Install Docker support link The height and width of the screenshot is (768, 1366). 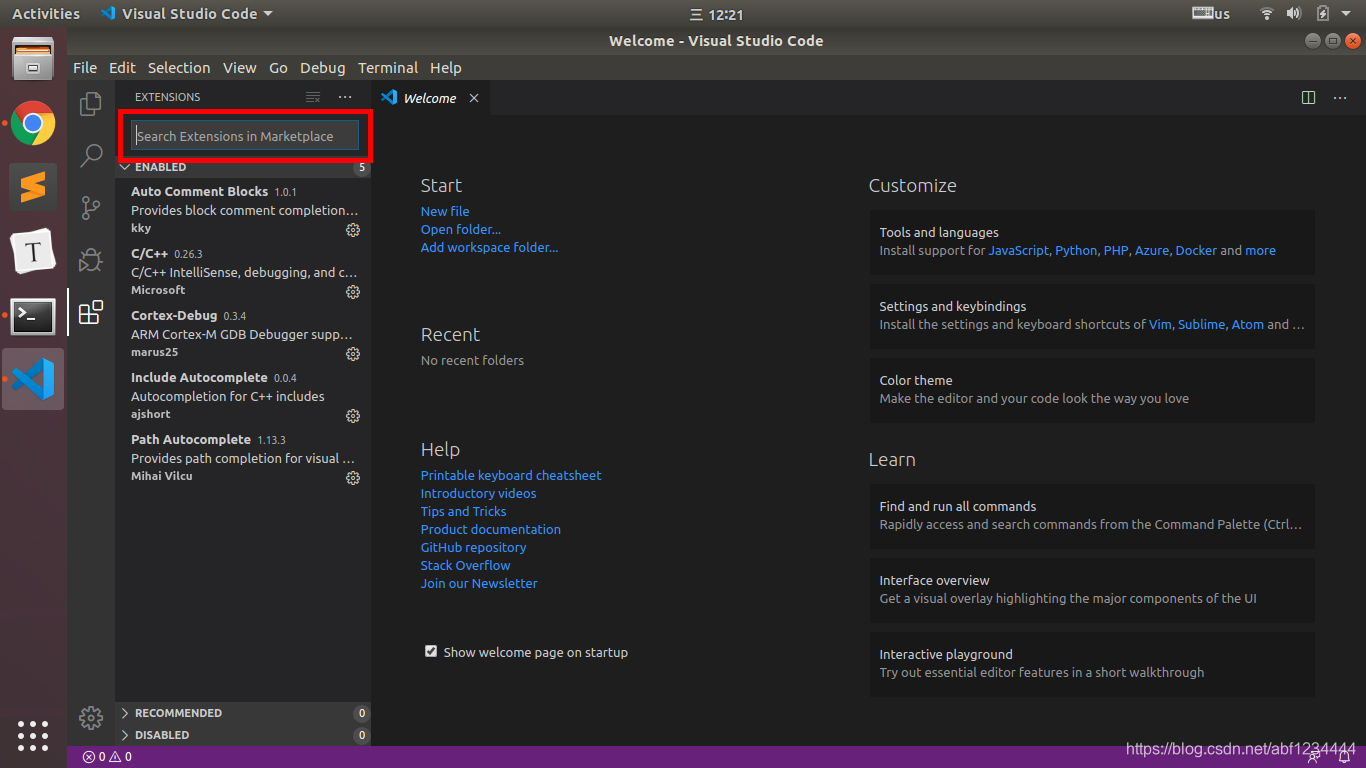tap(1196, 250)
